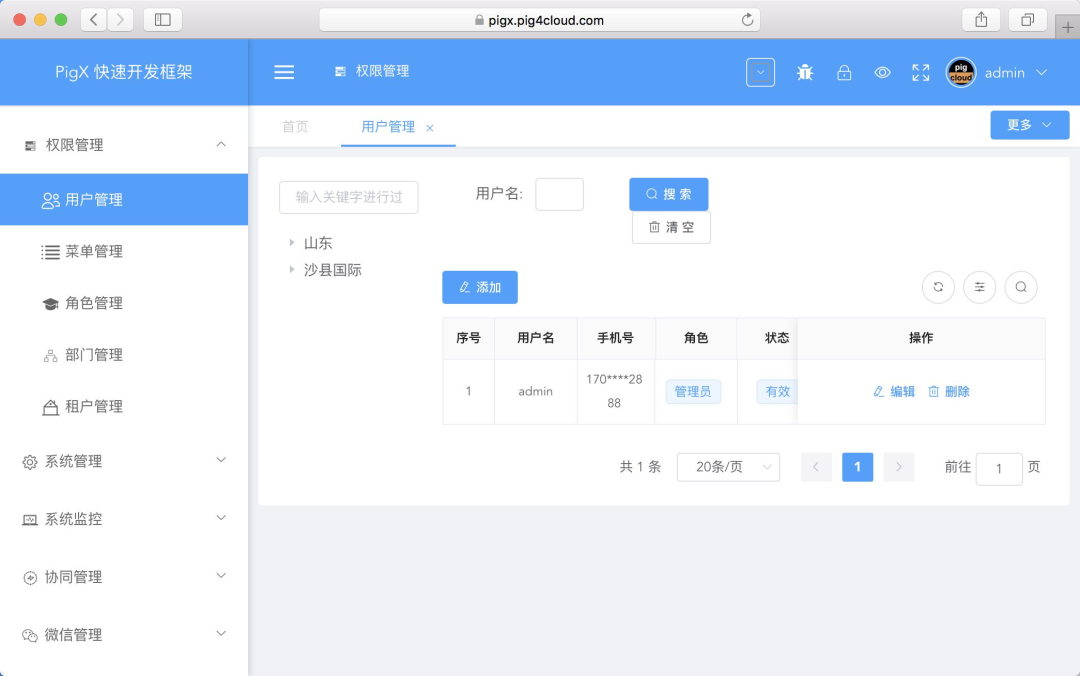Refresh the user table with the reload icon

pos(938,287)
